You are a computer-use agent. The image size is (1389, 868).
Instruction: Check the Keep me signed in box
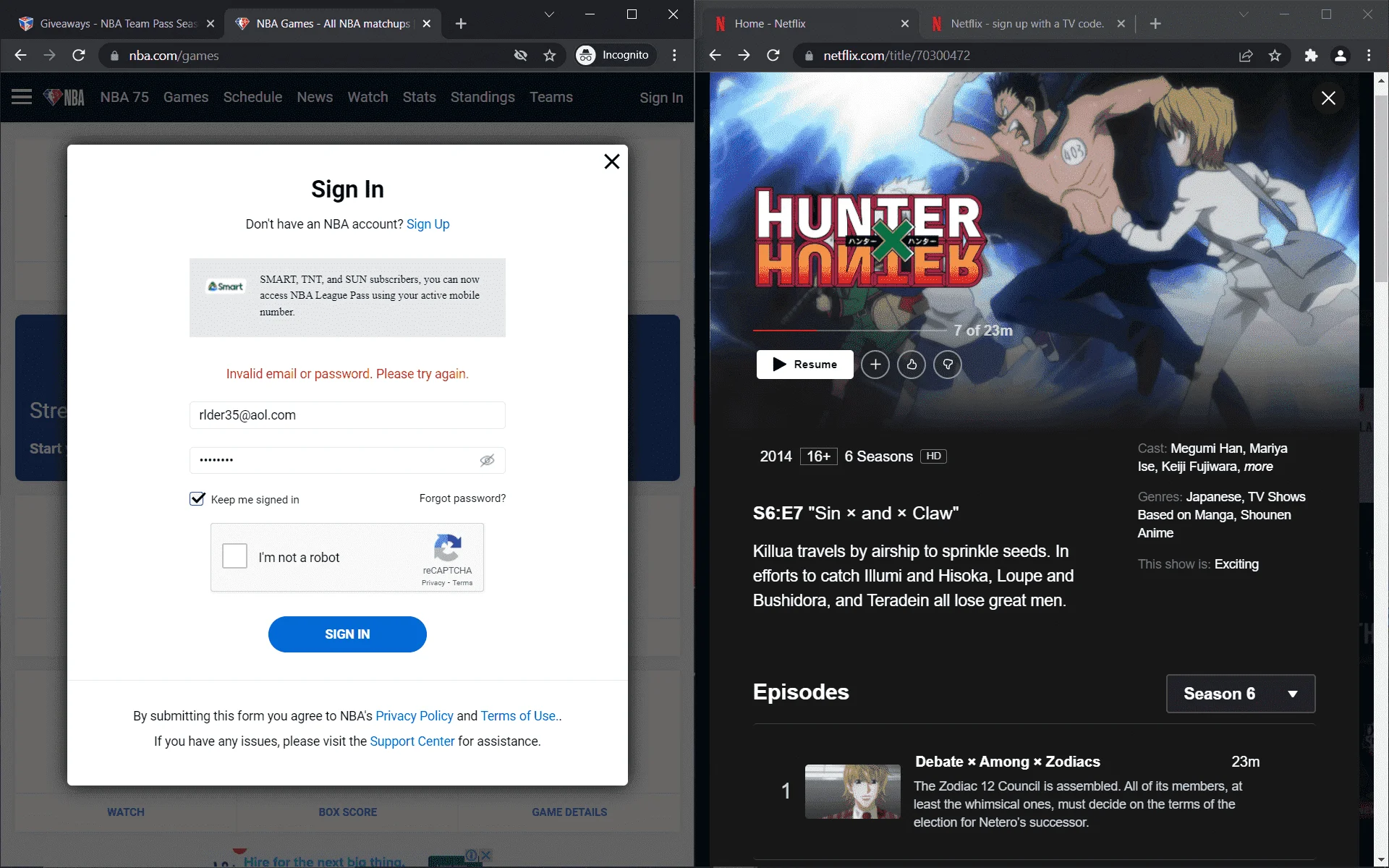click(197, 499)
